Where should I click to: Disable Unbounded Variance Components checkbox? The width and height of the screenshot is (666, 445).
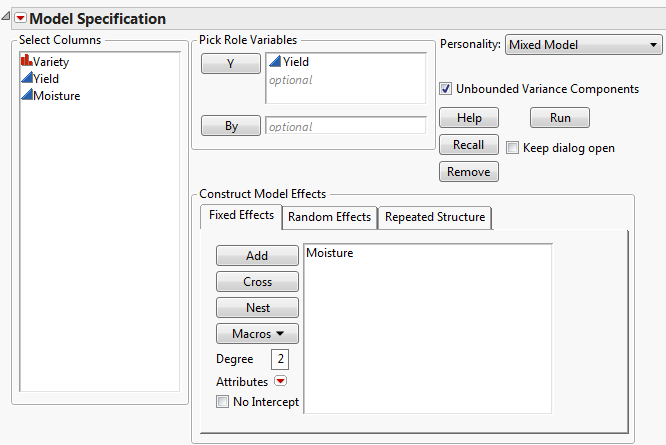[x=446, y=89]
